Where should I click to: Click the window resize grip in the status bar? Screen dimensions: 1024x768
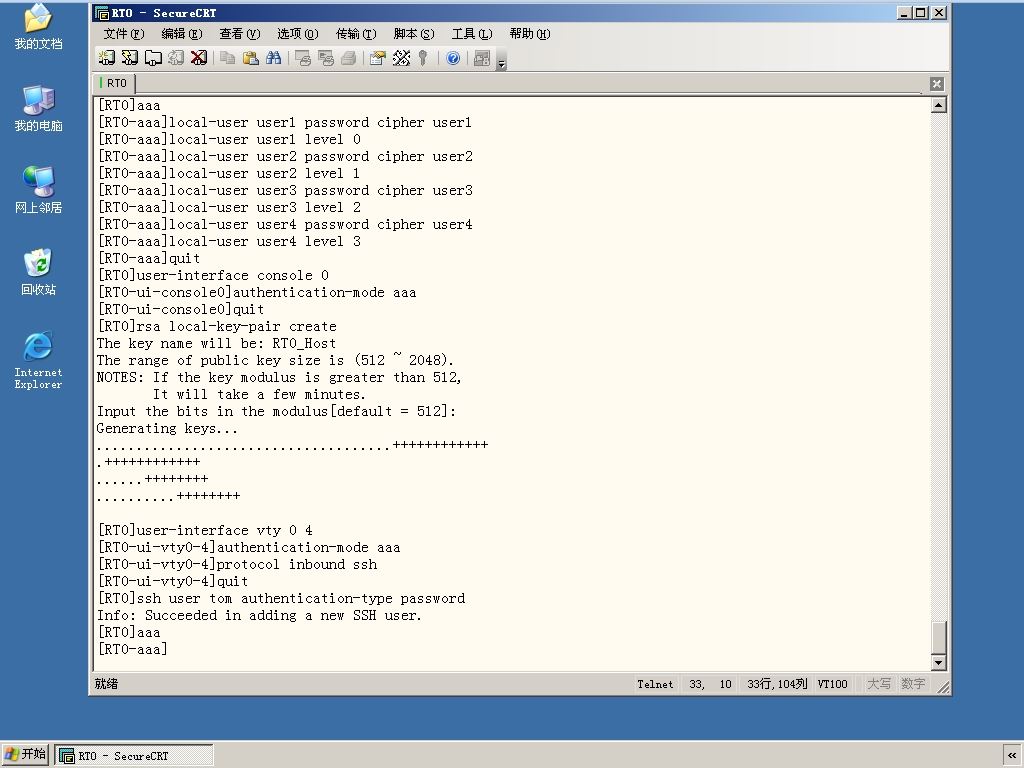943,686
